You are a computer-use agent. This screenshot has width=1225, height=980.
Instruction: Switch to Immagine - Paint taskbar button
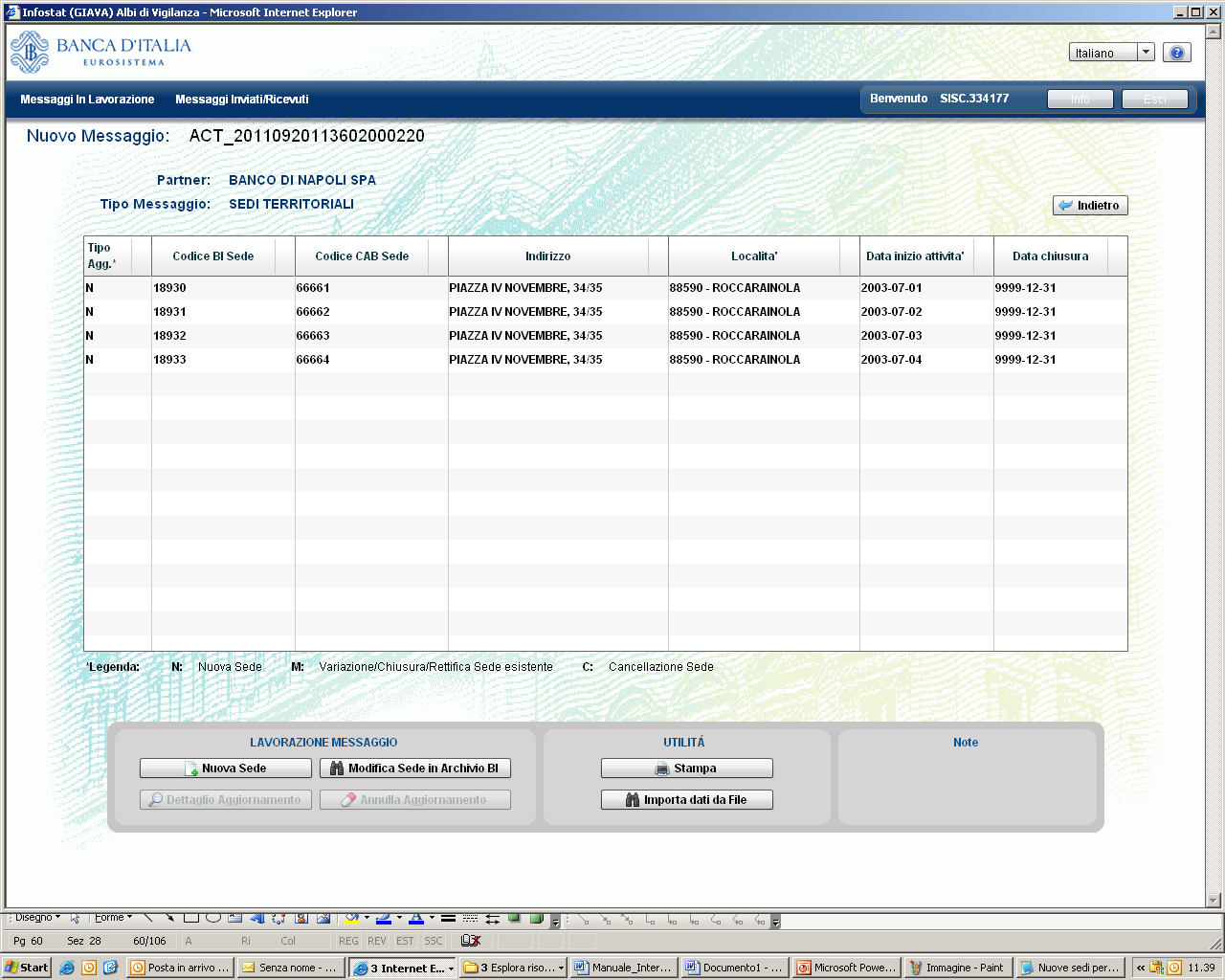pos(957,968)
